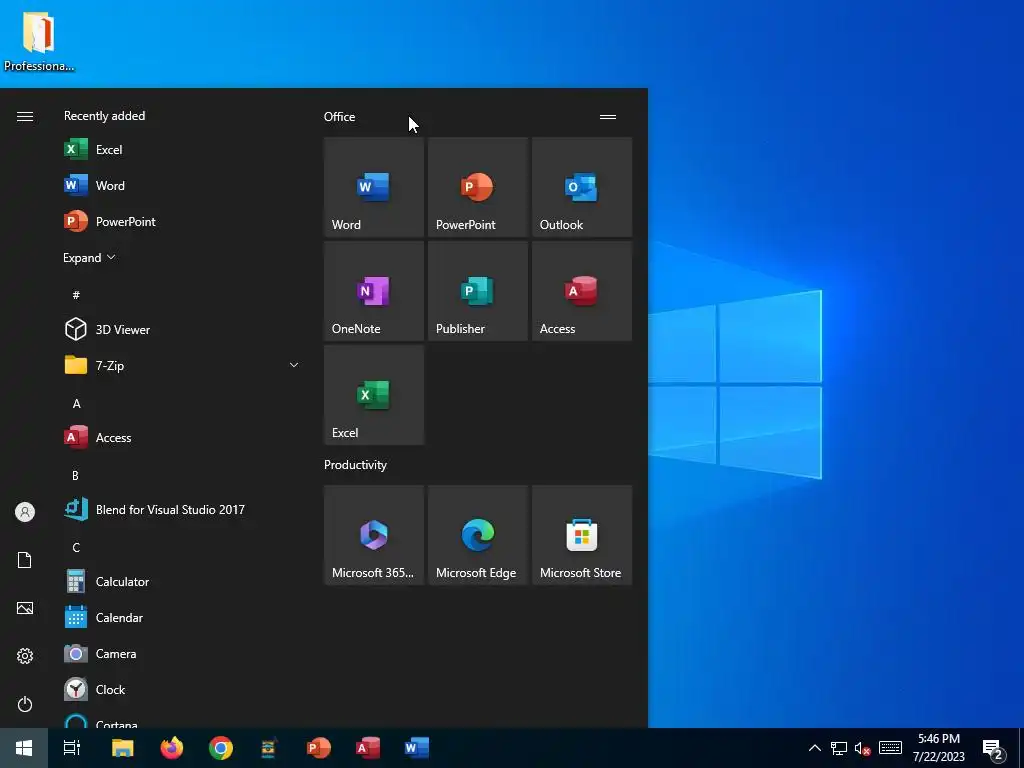Open the Excel tile in Office group

click(x=374, y=394)
